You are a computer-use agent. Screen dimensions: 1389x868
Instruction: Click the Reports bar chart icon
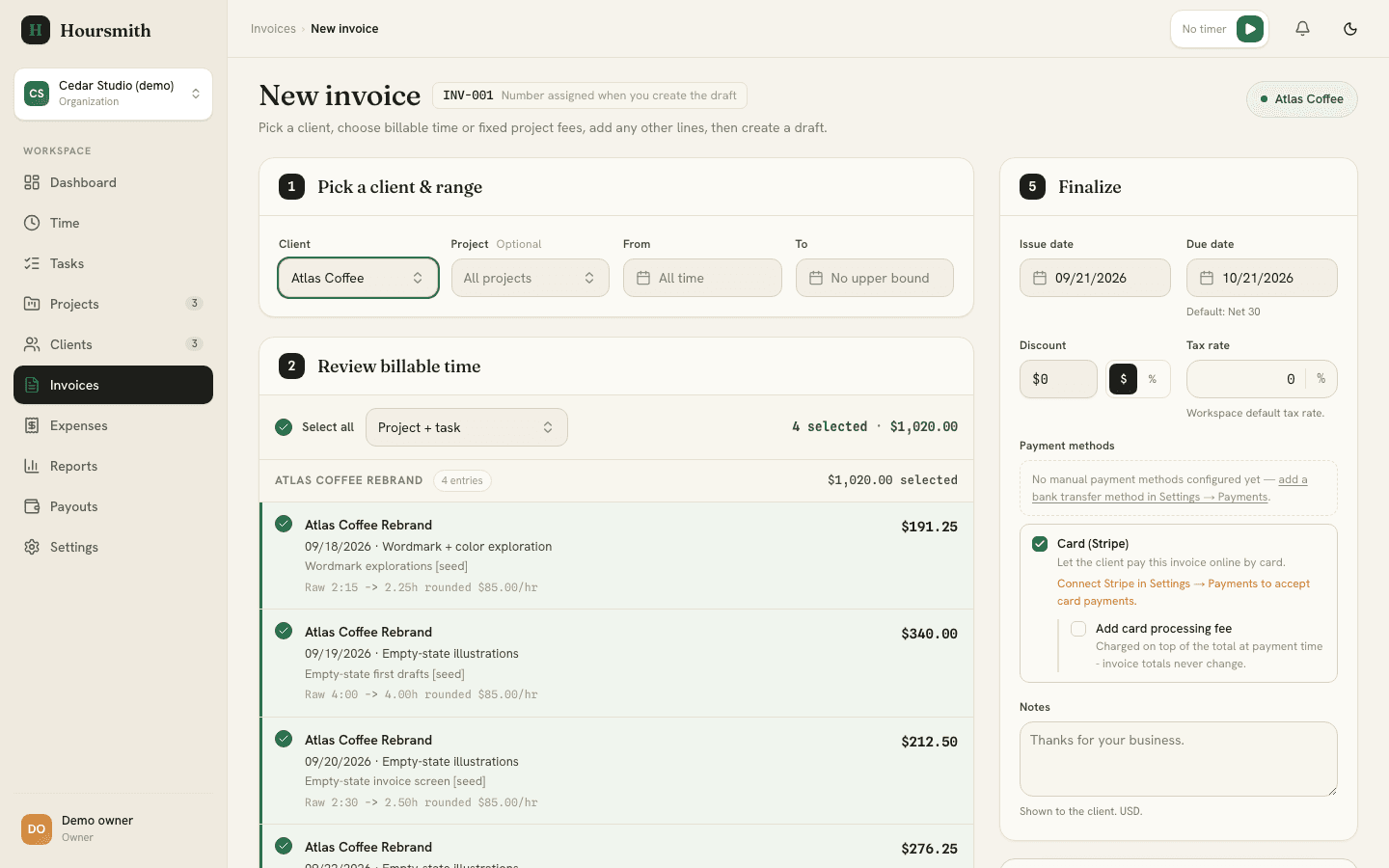32,466
